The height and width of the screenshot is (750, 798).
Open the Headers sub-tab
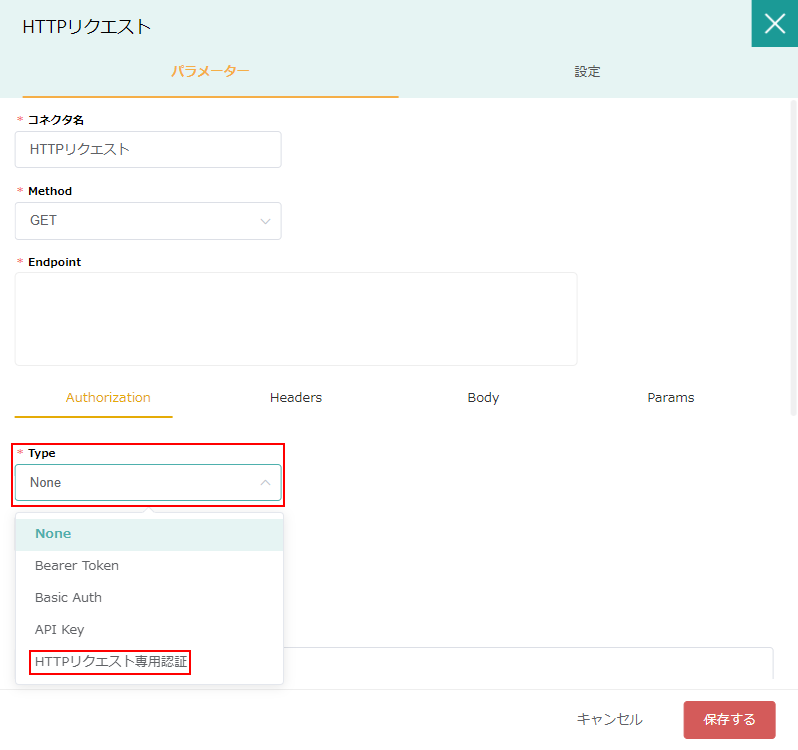pos(296,398)
